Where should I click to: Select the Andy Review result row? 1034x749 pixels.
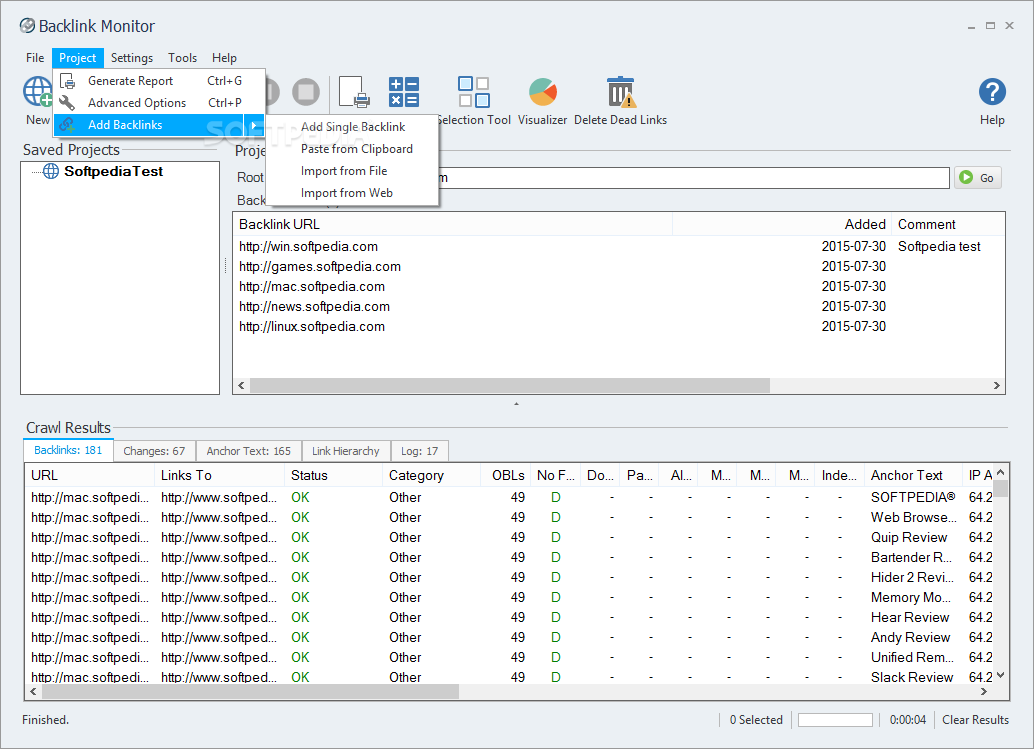pyautogui.click(x=510, y=638)
